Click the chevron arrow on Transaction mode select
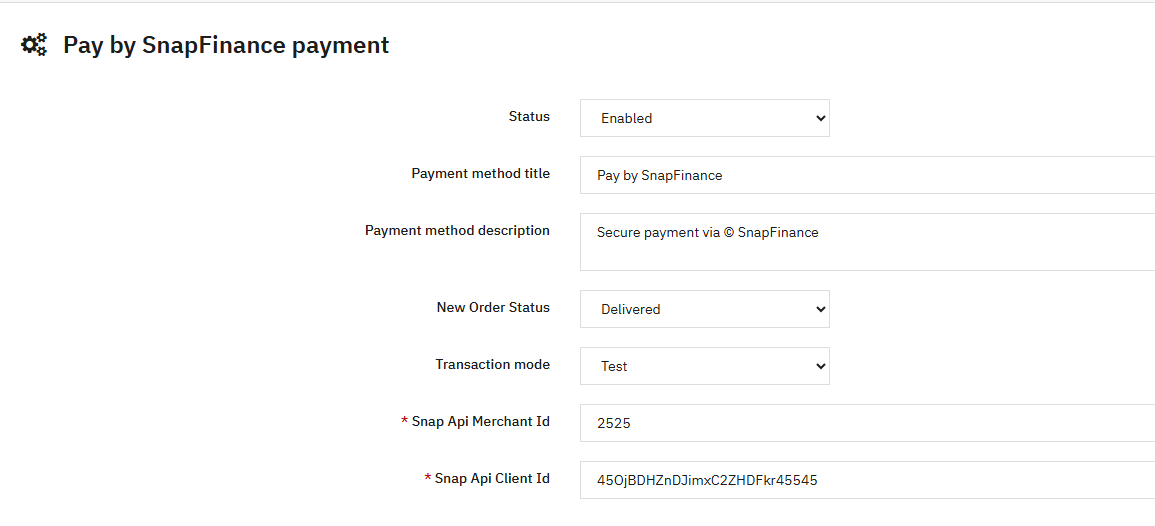Screen dimensions: 1155x526 pos(821,366)
